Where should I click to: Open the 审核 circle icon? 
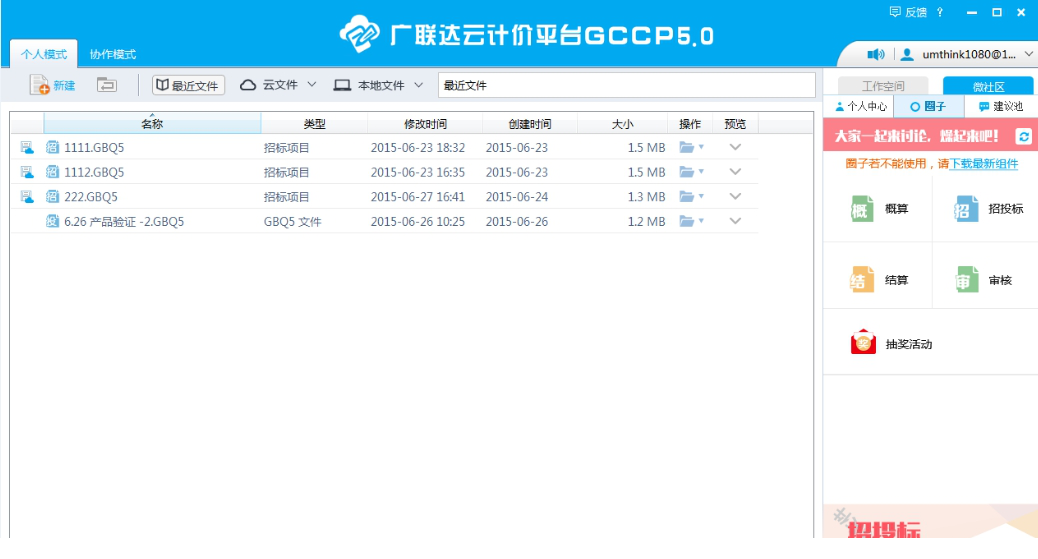pyautogui.click(x=965, y=280)
